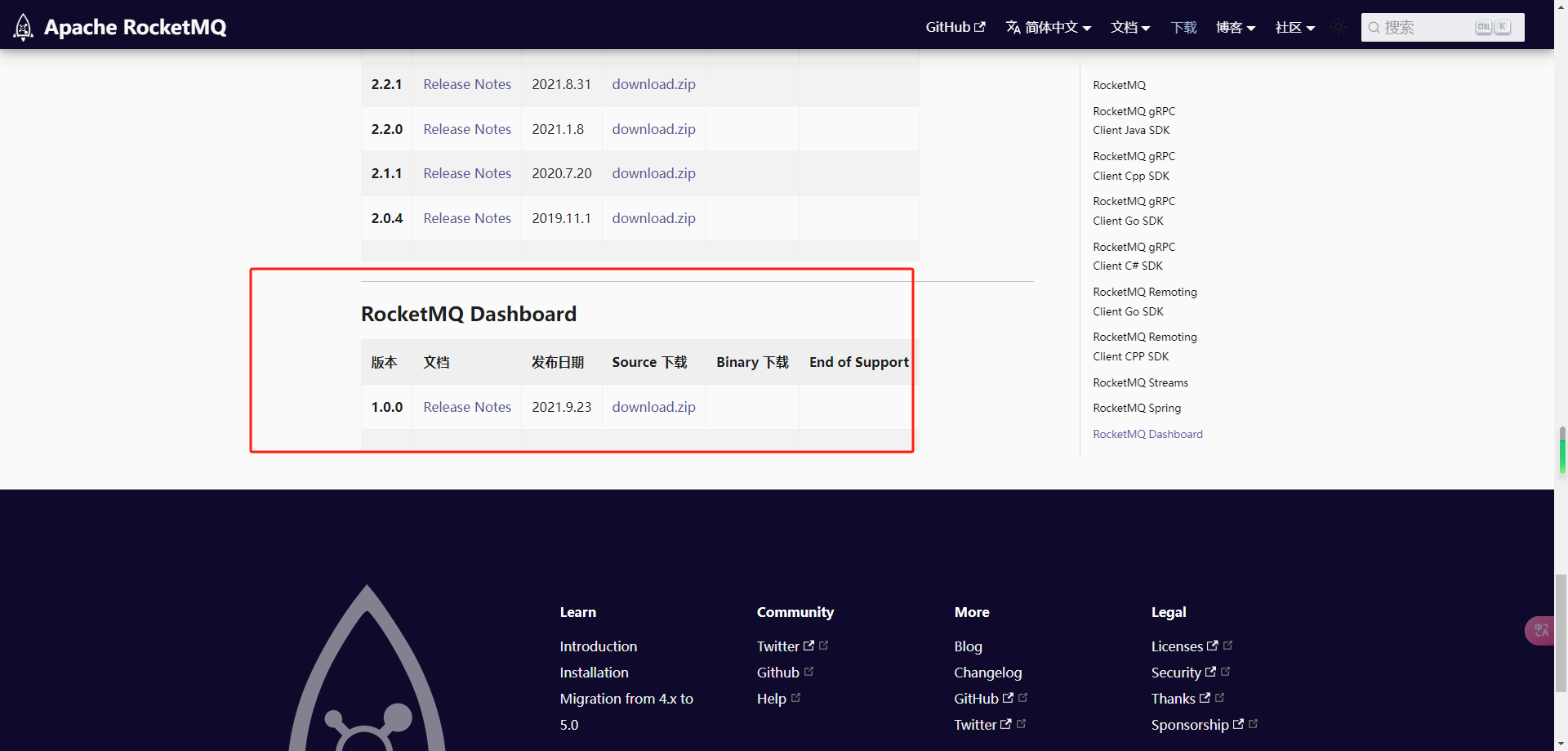1568x751 pixels.
Task: Open Migration from 4.x to 5.0 link
Action: (x=626, y=712)
